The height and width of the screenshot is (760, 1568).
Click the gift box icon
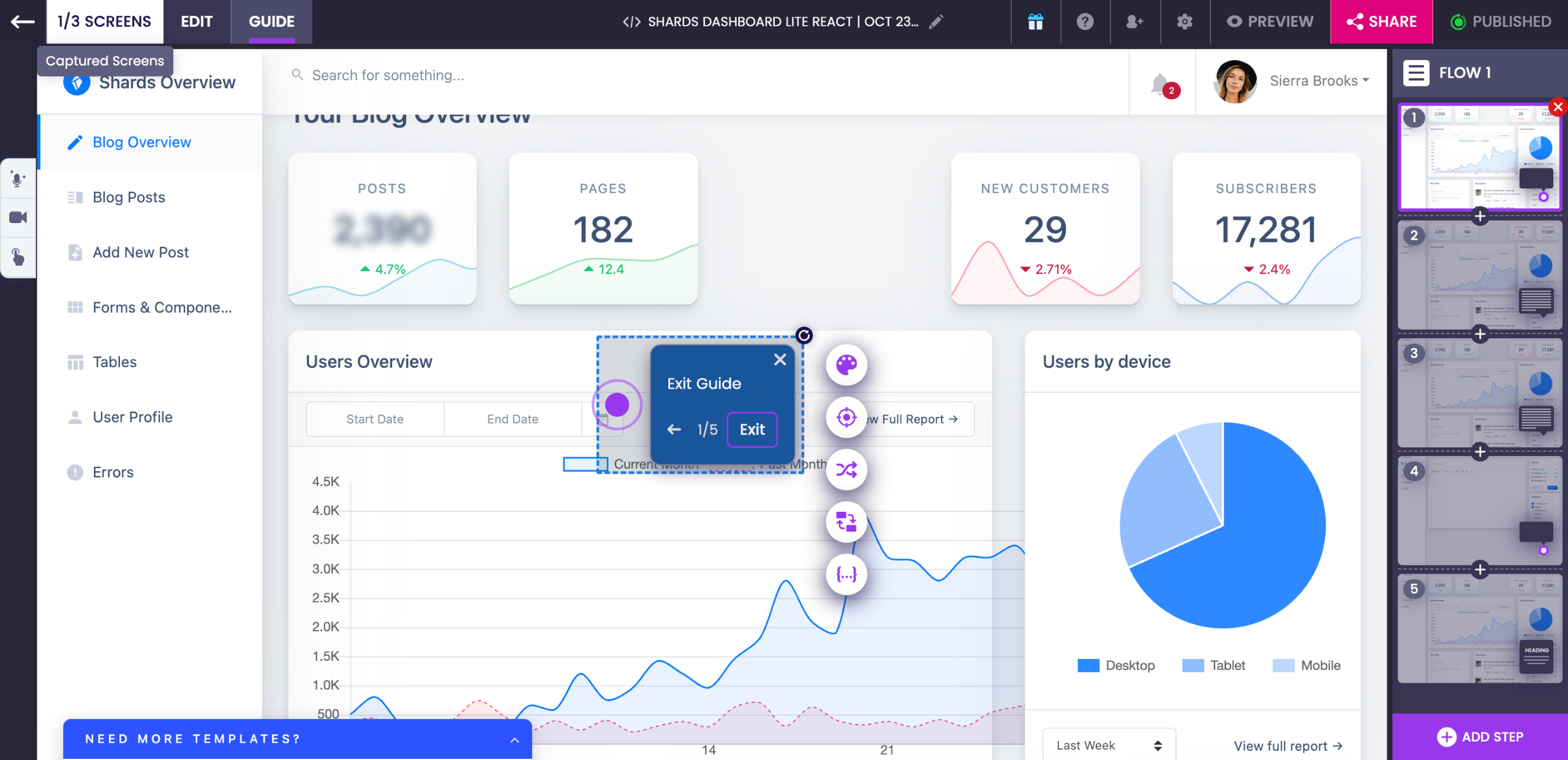coord(1035,22)
